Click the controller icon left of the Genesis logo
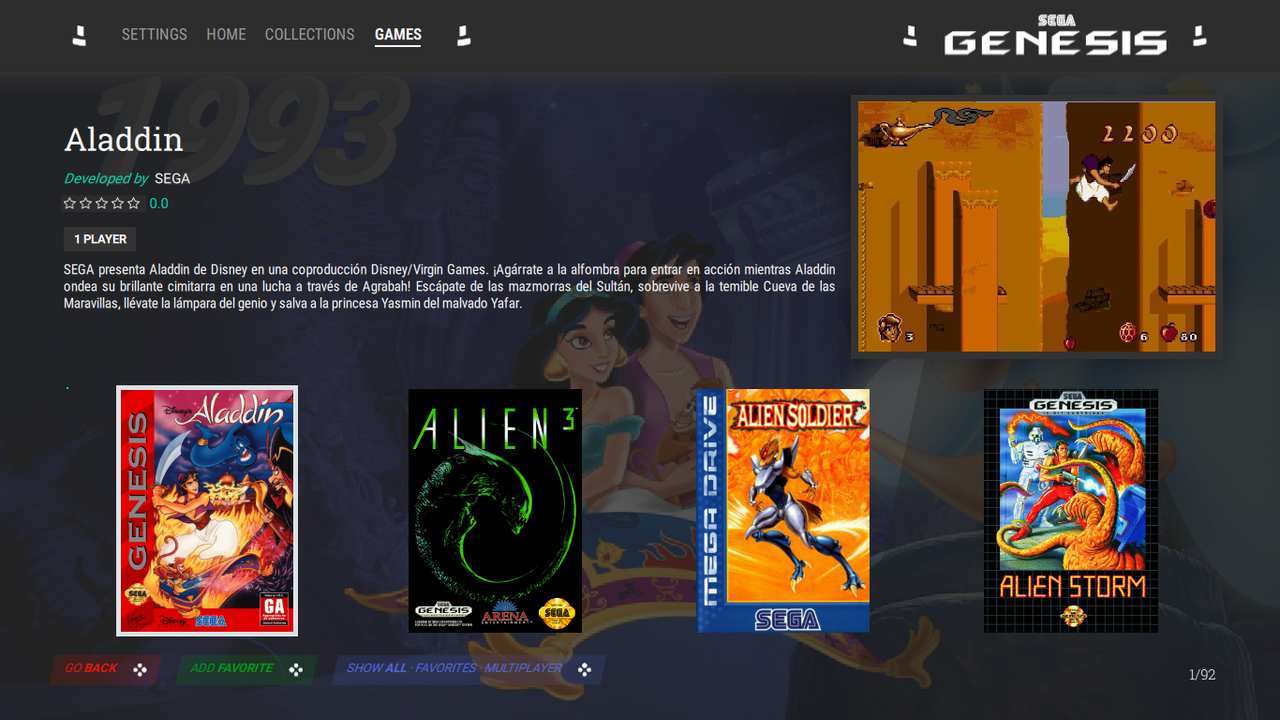The width and height of the screenshot is (1280, 720). click(911, 37)
